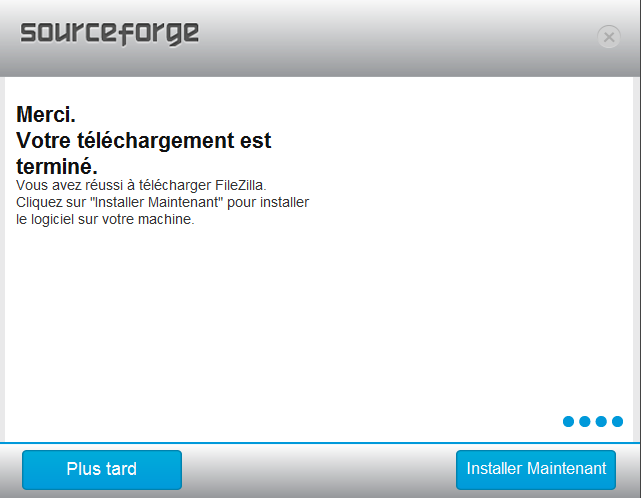Click "Votre téléchargement est terminé." heading
Image resolution: width=641 pixels, height=498 pixels.
[143, 153]
